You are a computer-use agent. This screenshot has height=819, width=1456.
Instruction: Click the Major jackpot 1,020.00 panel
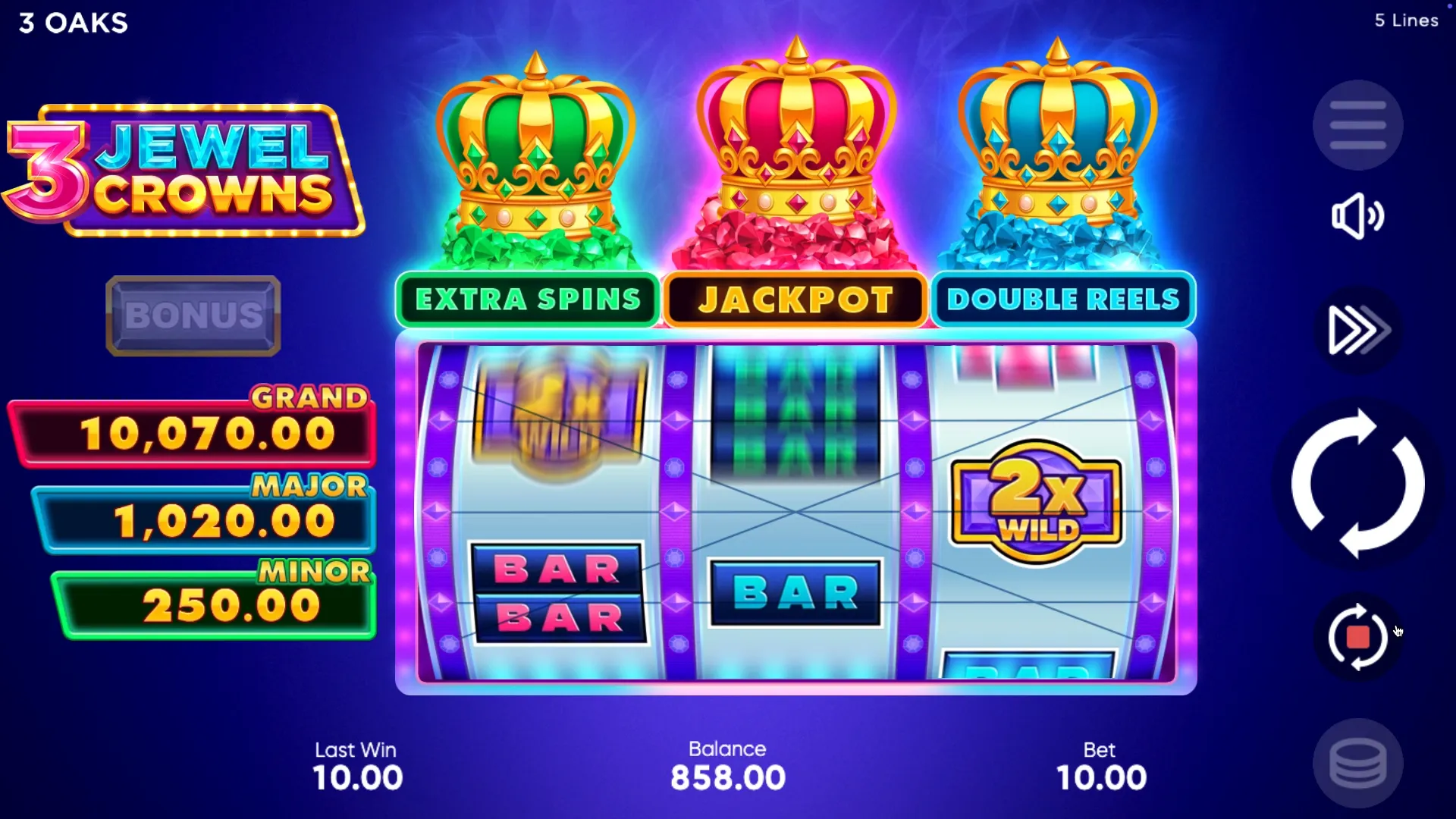pyautogui.click(x=203, y=514)
